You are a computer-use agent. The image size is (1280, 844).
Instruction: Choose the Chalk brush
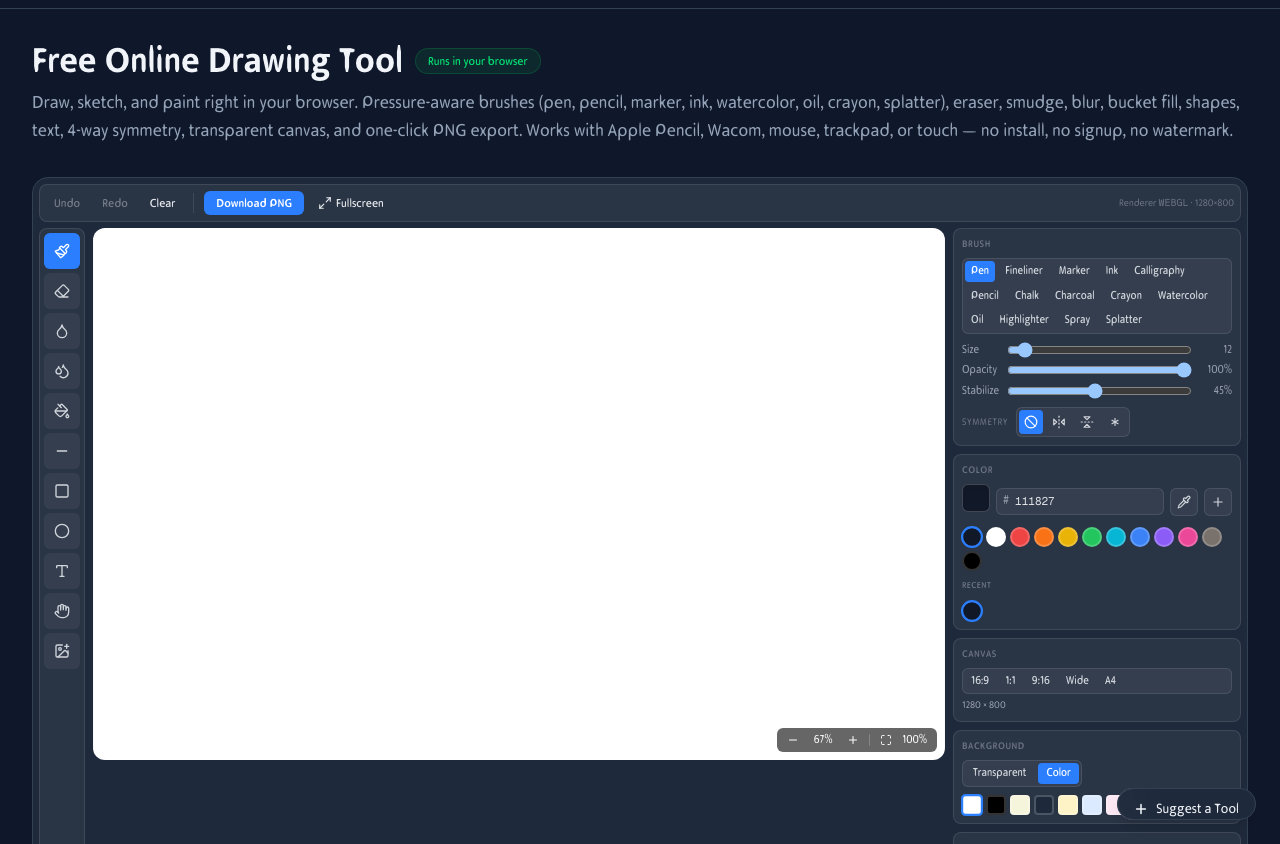pyautogui.click(x=1027, y=296)
